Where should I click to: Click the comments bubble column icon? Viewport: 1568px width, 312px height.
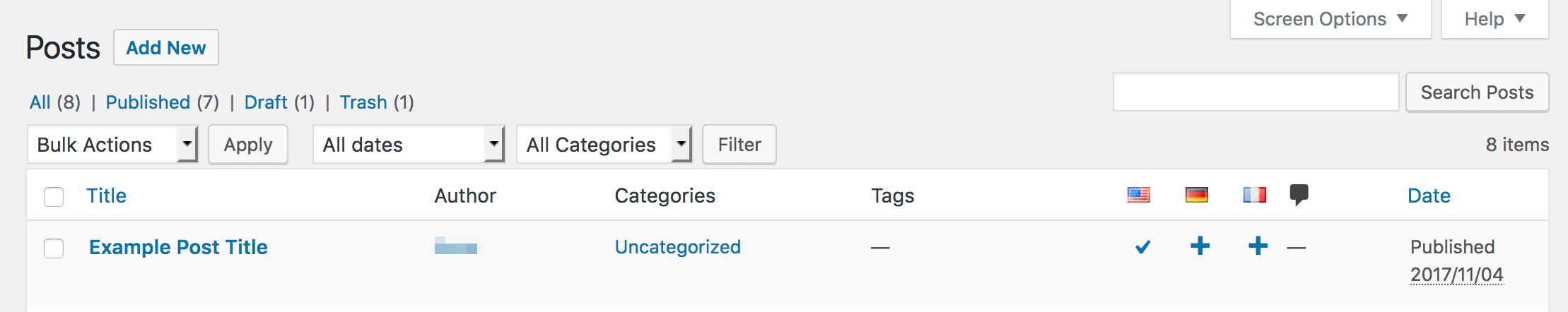click(1299, 194)
